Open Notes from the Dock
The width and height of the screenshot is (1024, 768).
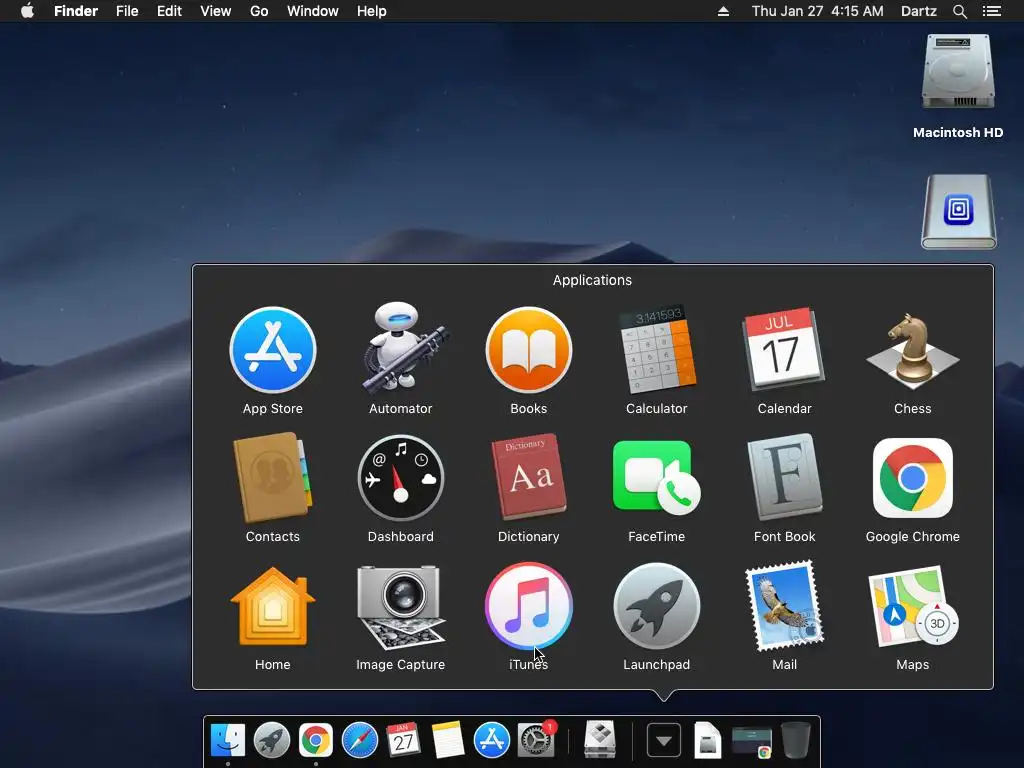coord(448,740)
